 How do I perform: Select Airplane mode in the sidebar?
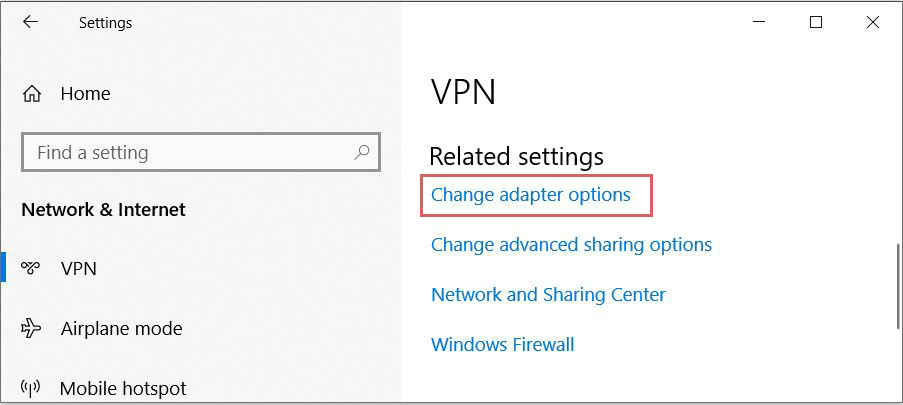pos(122,328)
